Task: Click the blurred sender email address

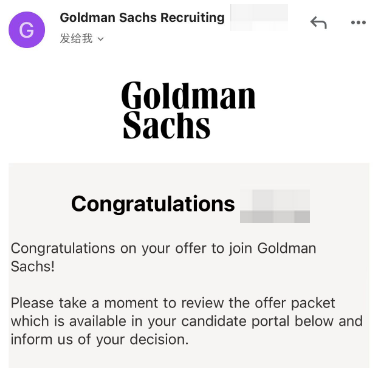Action: (x=259, y=17)
